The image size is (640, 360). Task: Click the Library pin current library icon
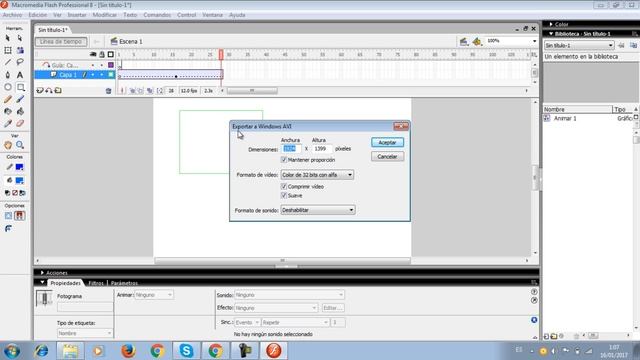pos(621,45)
